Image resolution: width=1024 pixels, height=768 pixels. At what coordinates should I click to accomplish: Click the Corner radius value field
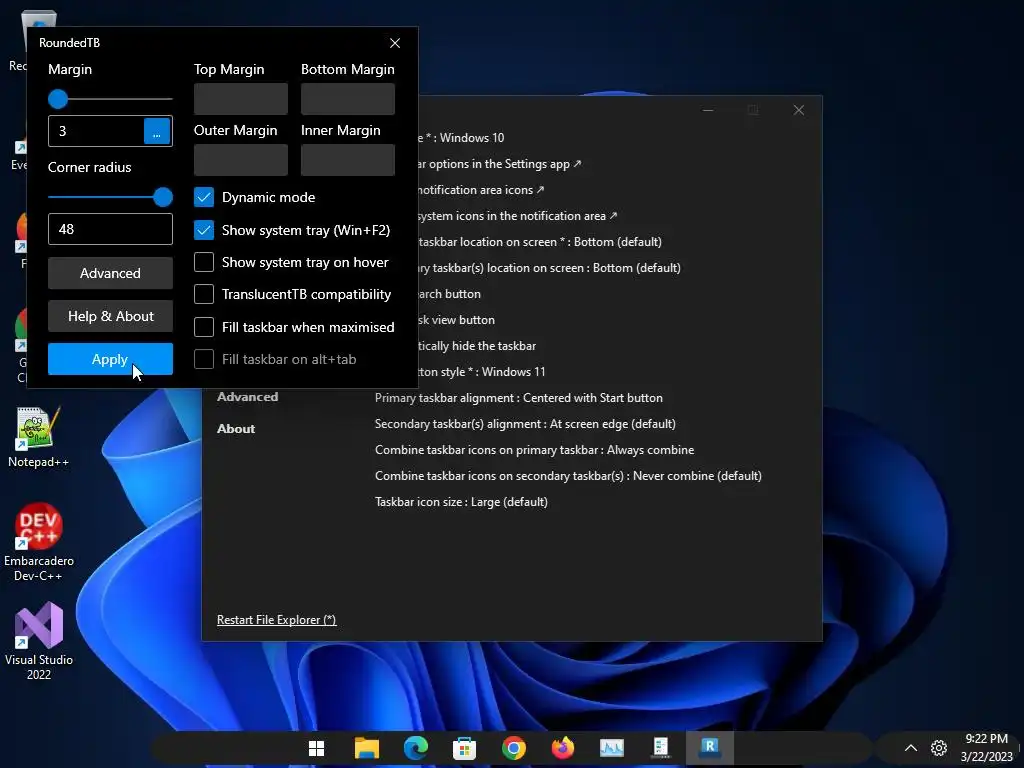(110, 229)
